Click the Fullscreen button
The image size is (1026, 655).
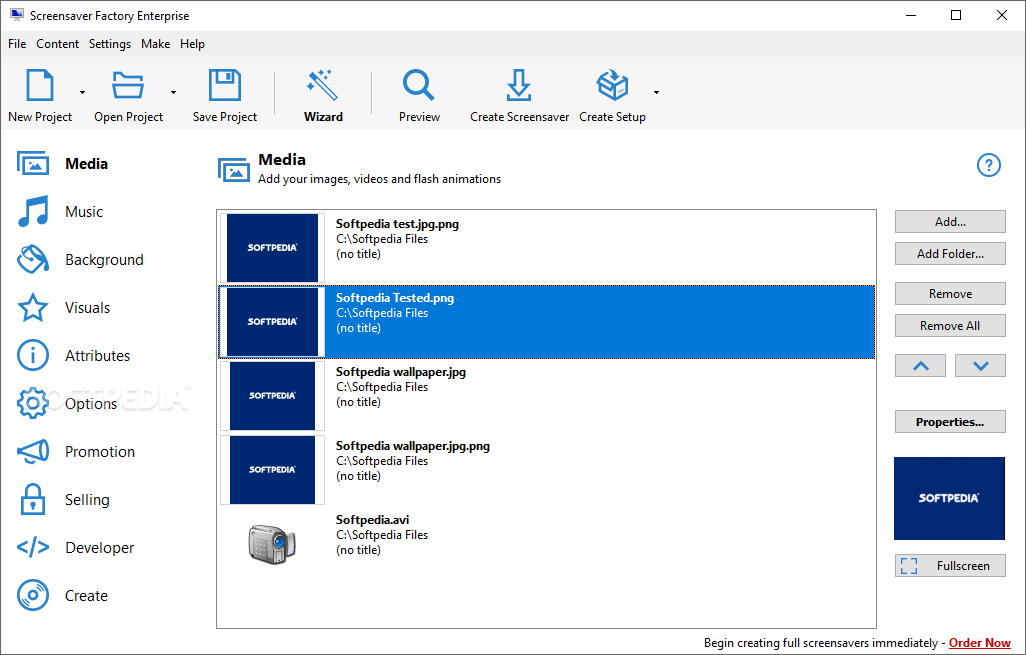[x=950, y=565]
